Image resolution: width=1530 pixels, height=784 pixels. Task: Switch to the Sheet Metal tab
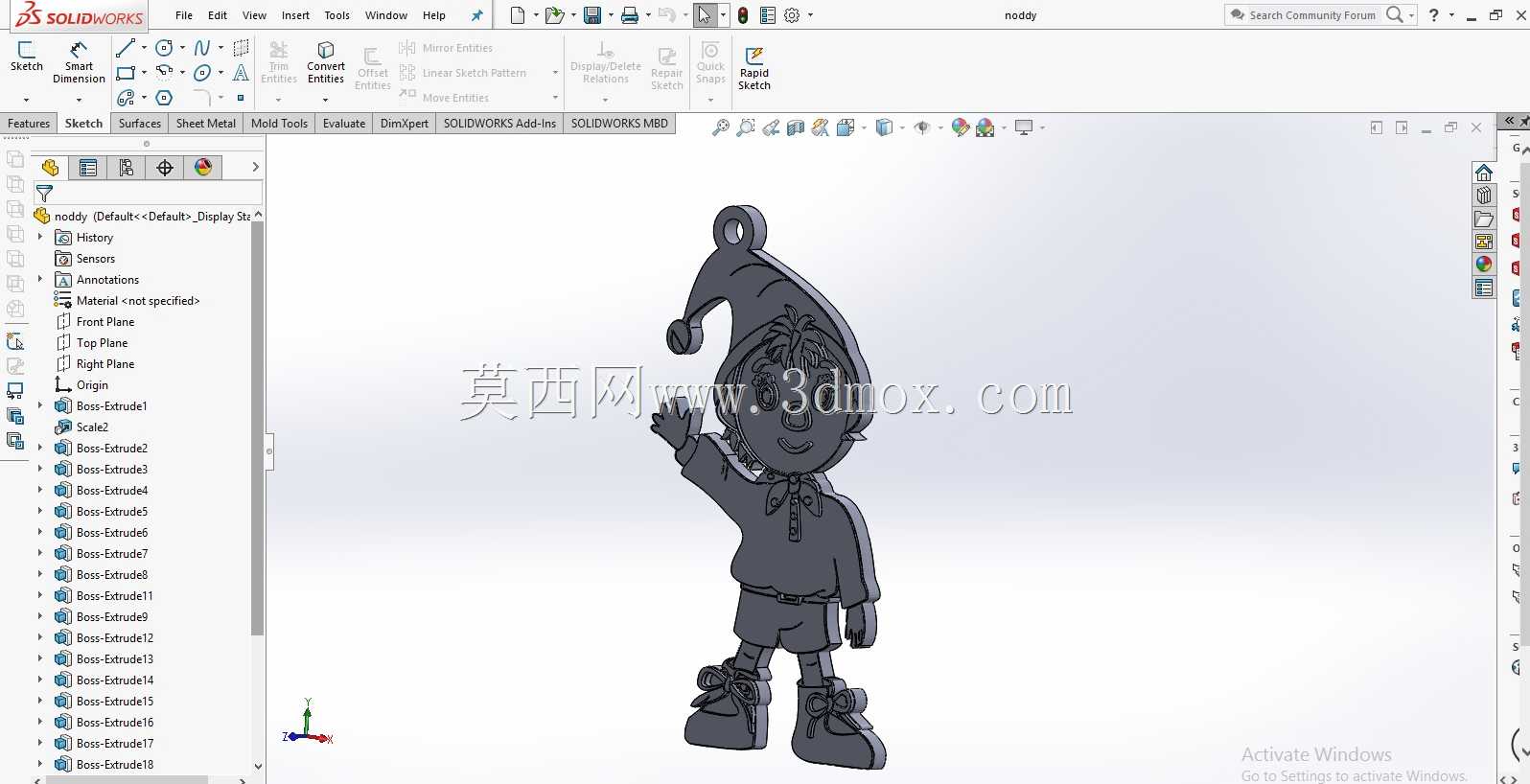click(x=206, y=124)
